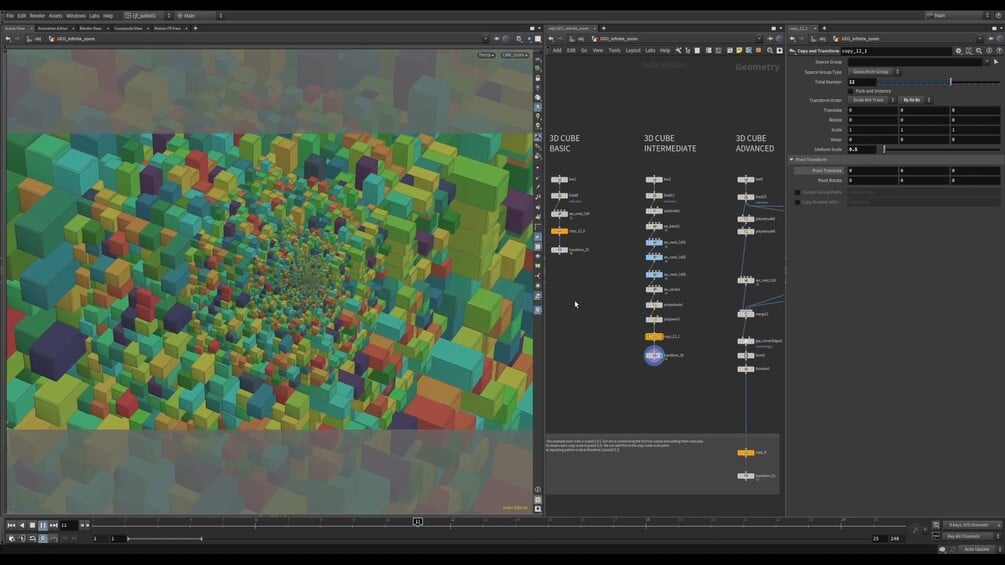1005x565 pixels.
Task: Select the orange copy node in advanced column
Action: point(745,453)
